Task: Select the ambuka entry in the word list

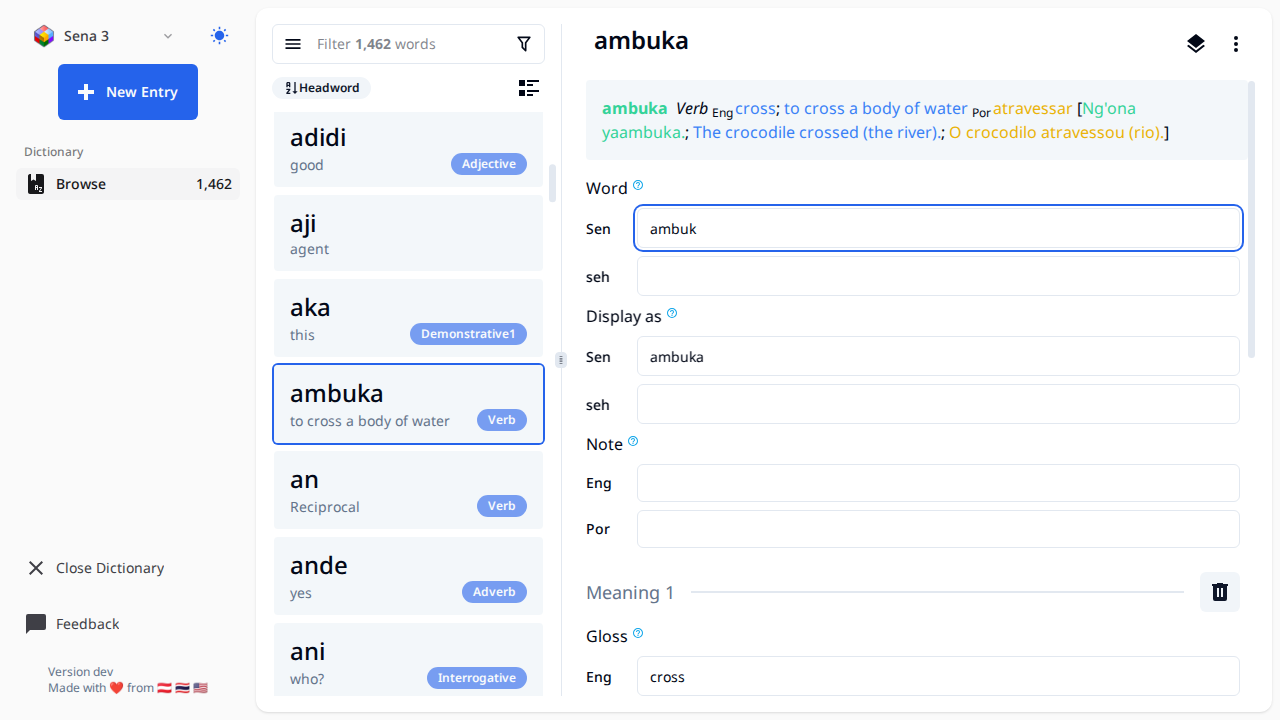Action: [408, 404]
